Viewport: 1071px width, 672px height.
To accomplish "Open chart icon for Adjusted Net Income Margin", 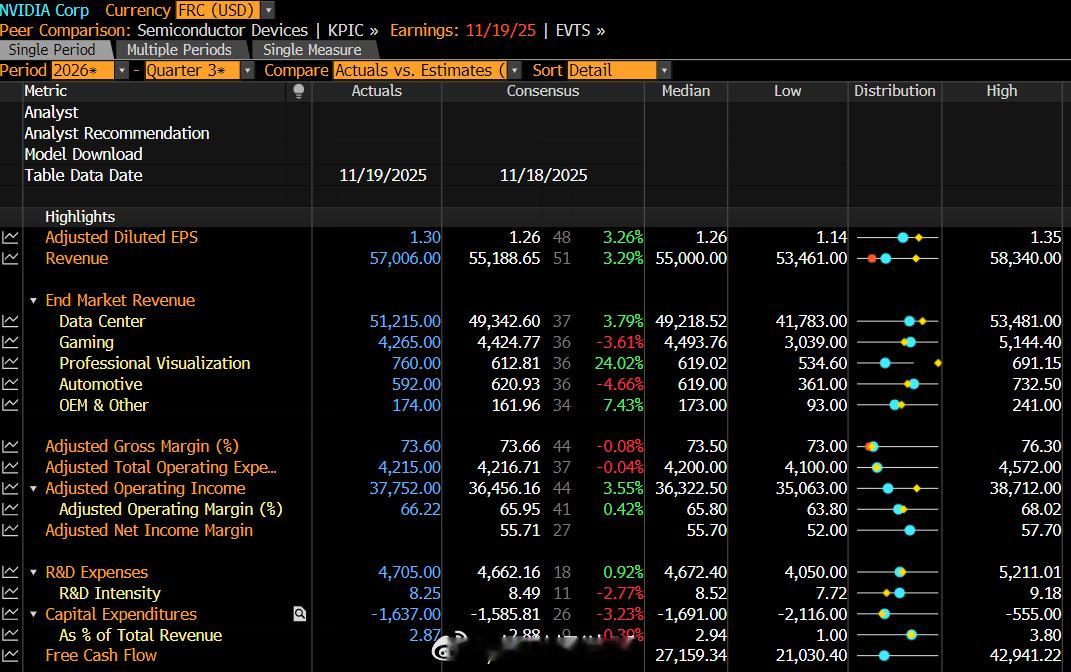I will tap(10, 531).
